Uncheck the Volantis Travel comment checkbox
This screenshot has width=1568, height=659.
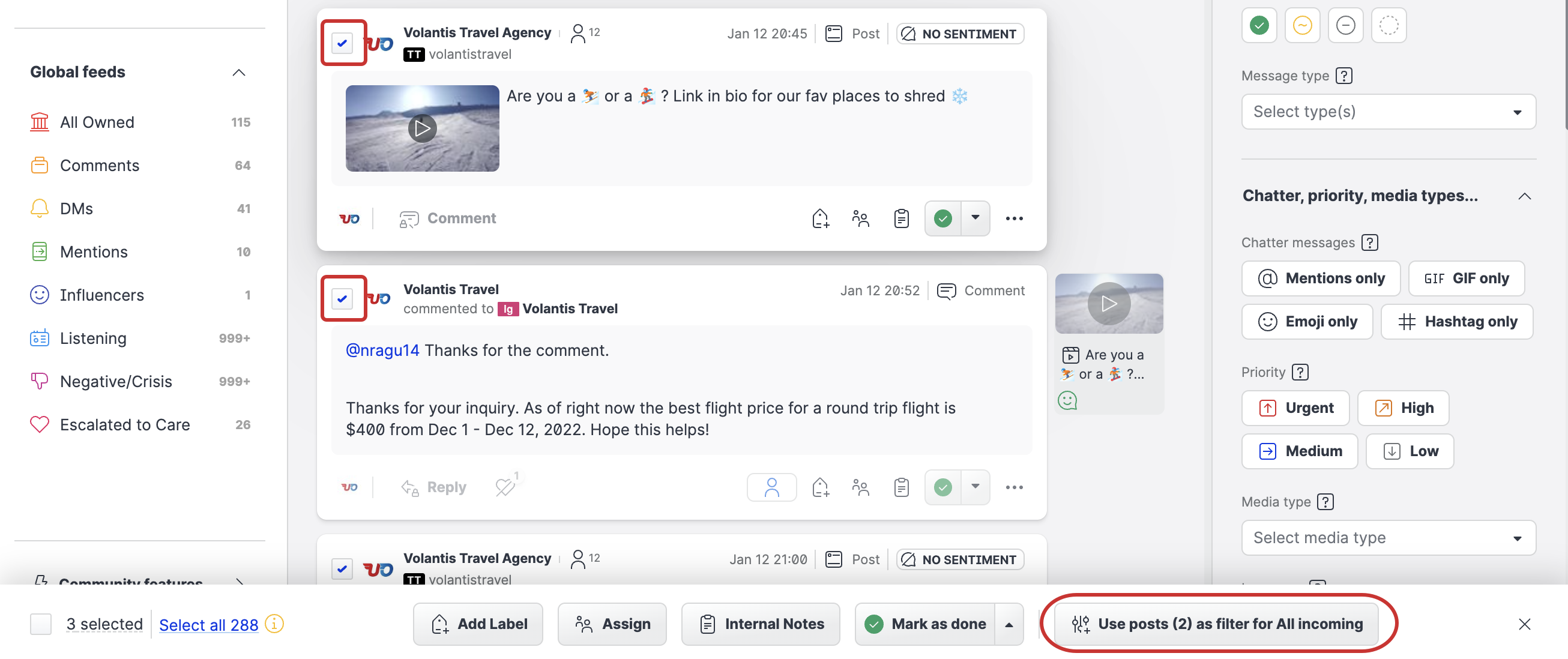coord(343,299)
